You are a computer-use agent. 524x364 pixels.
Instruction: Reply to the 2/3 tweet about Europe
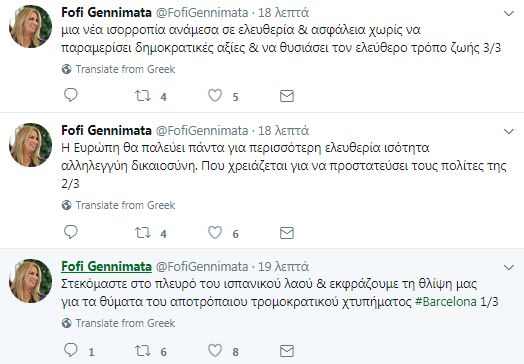point(71,232)
